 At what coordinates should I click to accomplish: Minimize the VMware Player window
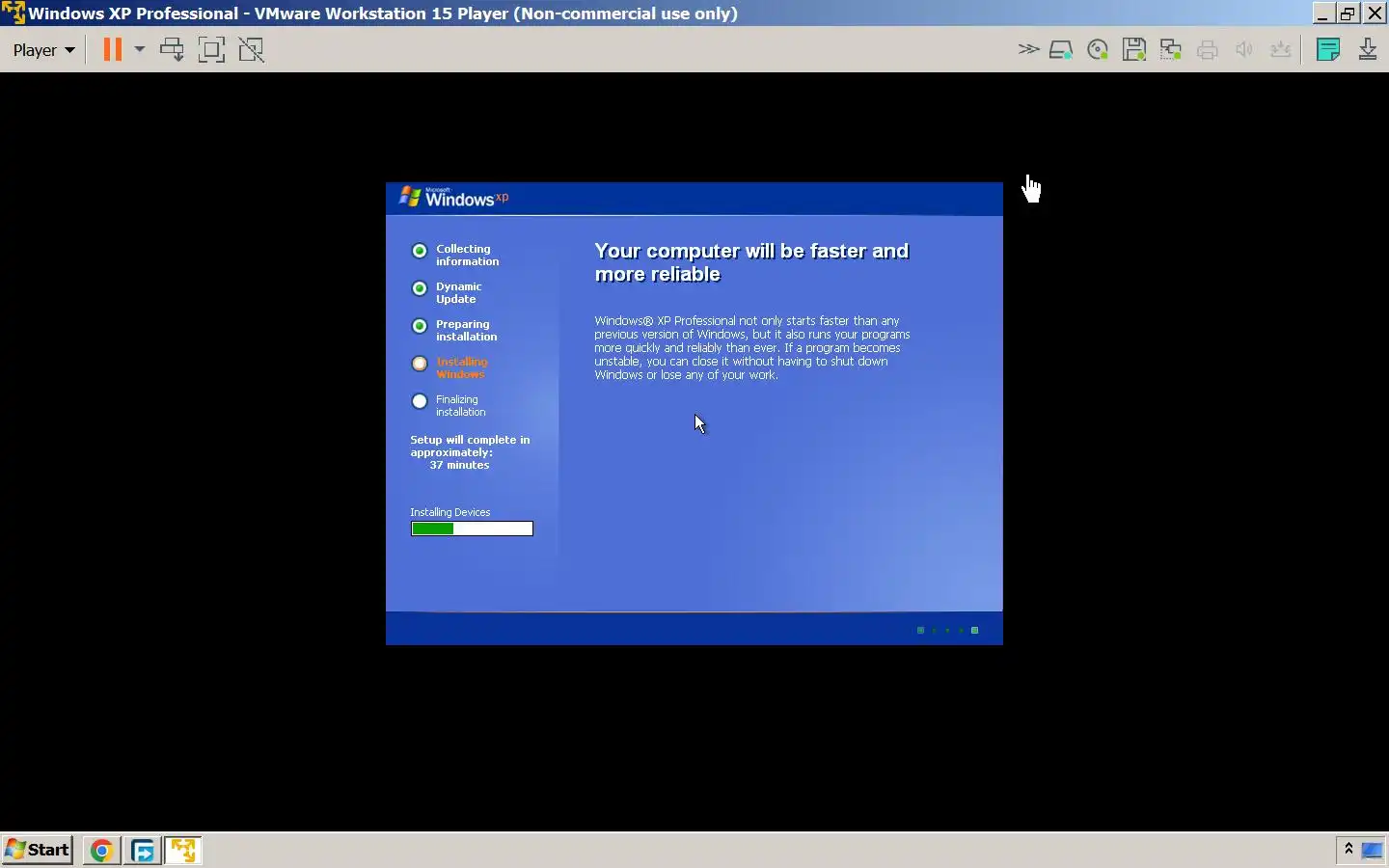click(x=1322, y=13)
